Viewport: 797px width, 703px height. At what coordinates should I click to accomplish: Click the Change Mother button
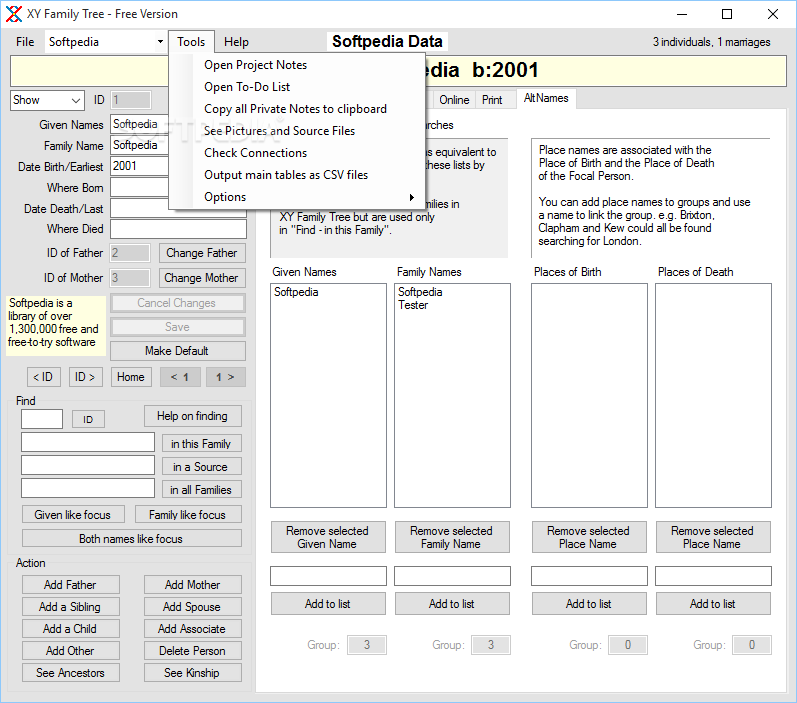[x=202, y=278]
